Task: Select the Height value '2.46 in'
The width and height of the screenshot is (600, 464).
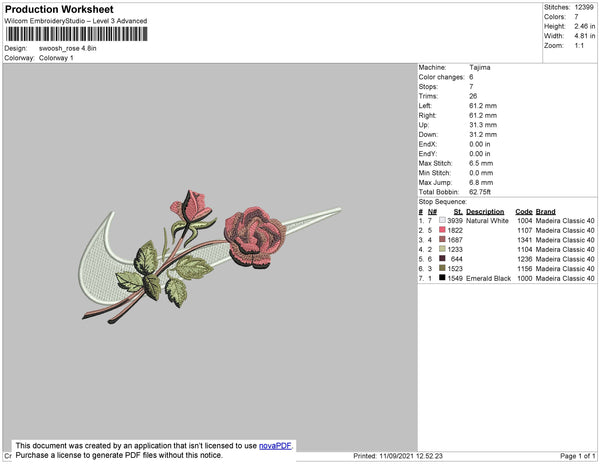Action: (585, 26)
